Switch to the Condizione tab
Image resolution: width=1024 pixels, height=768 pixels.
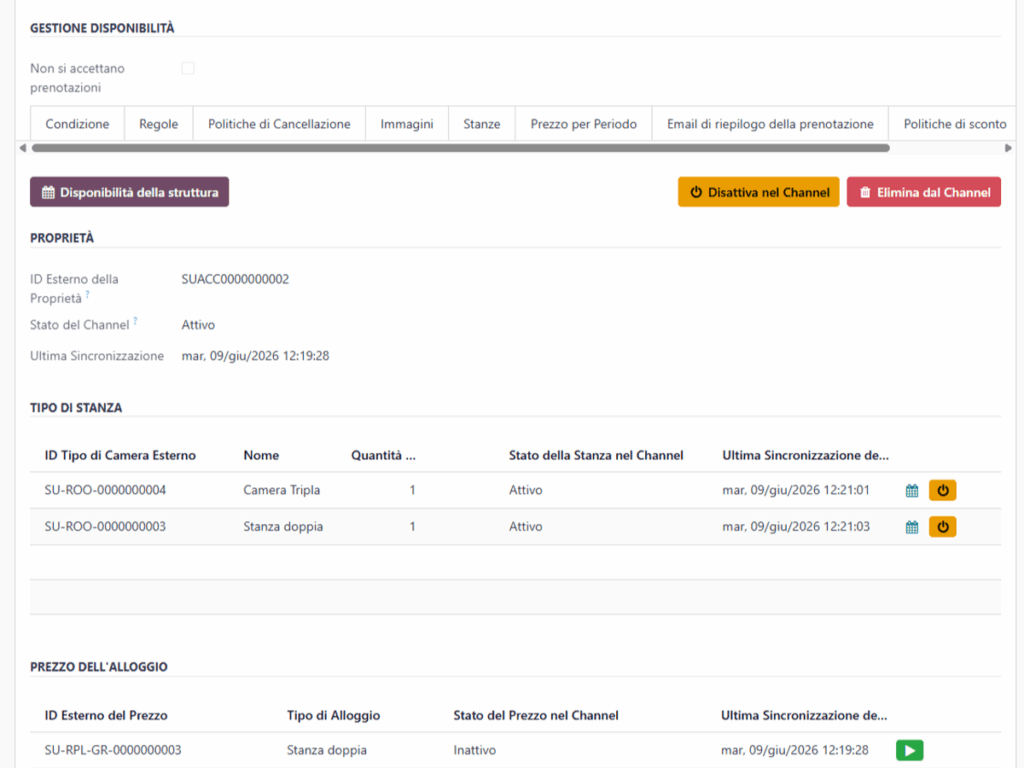point(77,123)
